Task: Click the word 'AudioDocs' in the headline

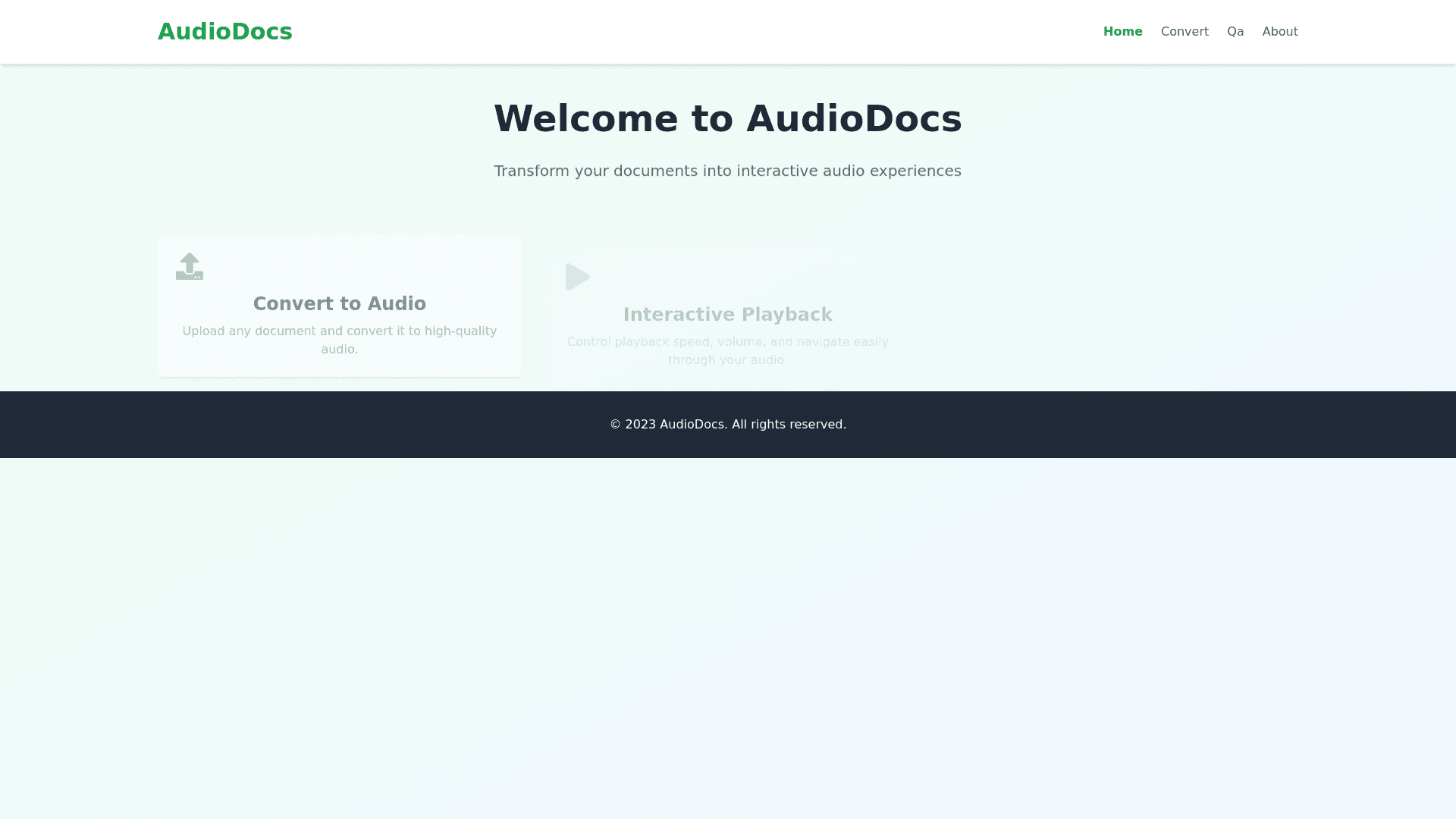Action: 853,119
